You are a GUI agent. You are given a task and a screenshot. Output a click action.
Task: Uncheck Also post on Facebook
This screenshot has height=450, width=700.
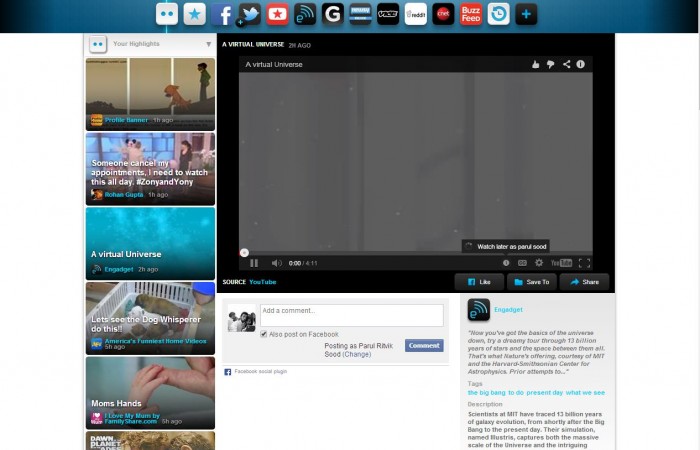click(x=263, y=334)
